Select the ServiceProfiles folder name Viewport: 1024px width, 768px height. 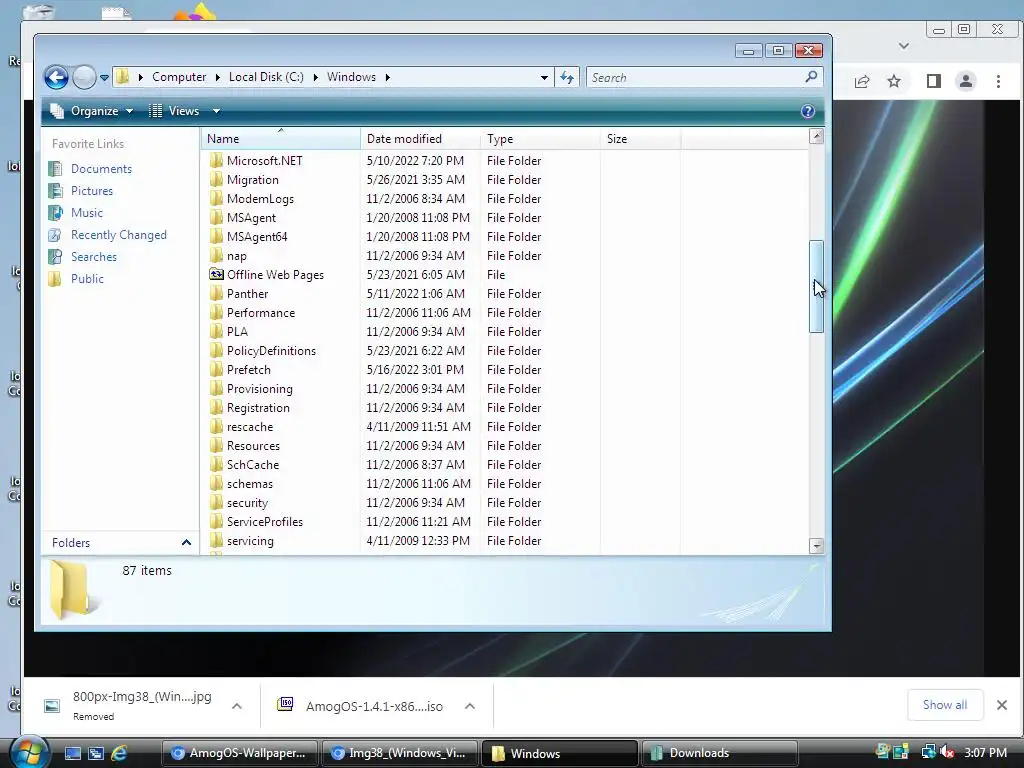tap(265, 522)
